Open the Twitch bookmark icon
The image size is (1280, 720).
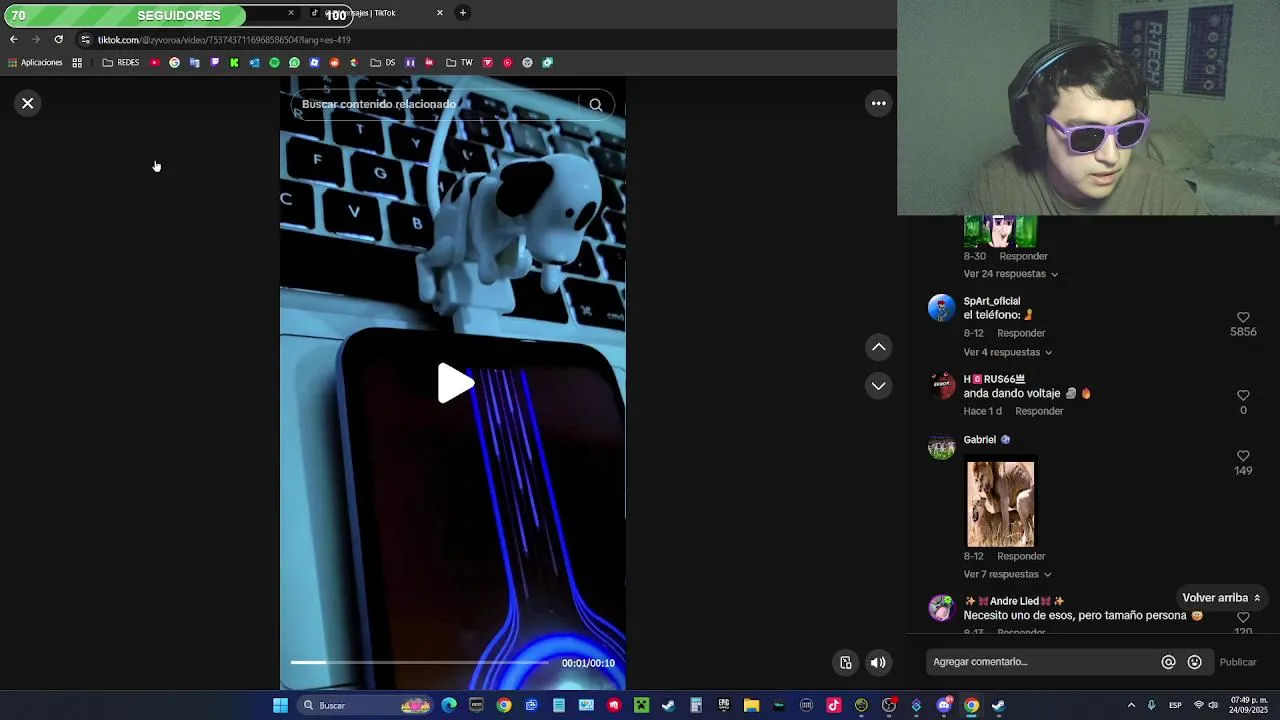point(214,62)
